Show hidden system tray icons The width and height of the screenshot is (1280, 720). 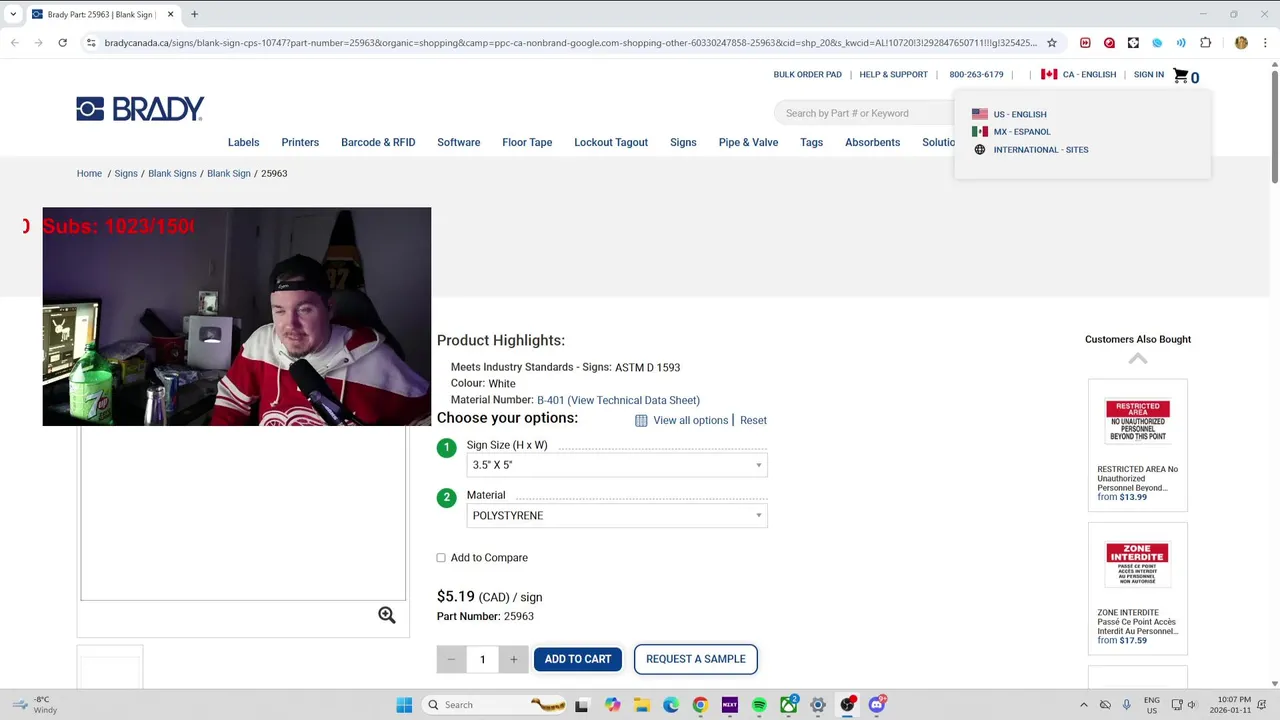[1085, 705]
